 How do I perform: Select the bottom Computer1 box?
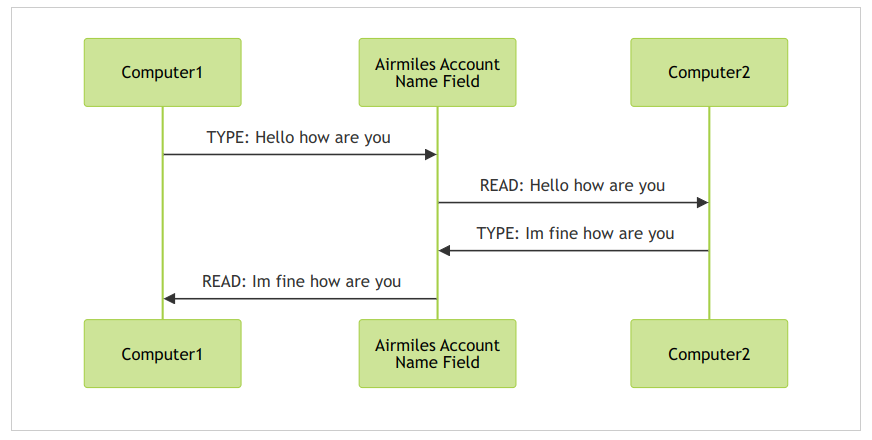point(162,354)
